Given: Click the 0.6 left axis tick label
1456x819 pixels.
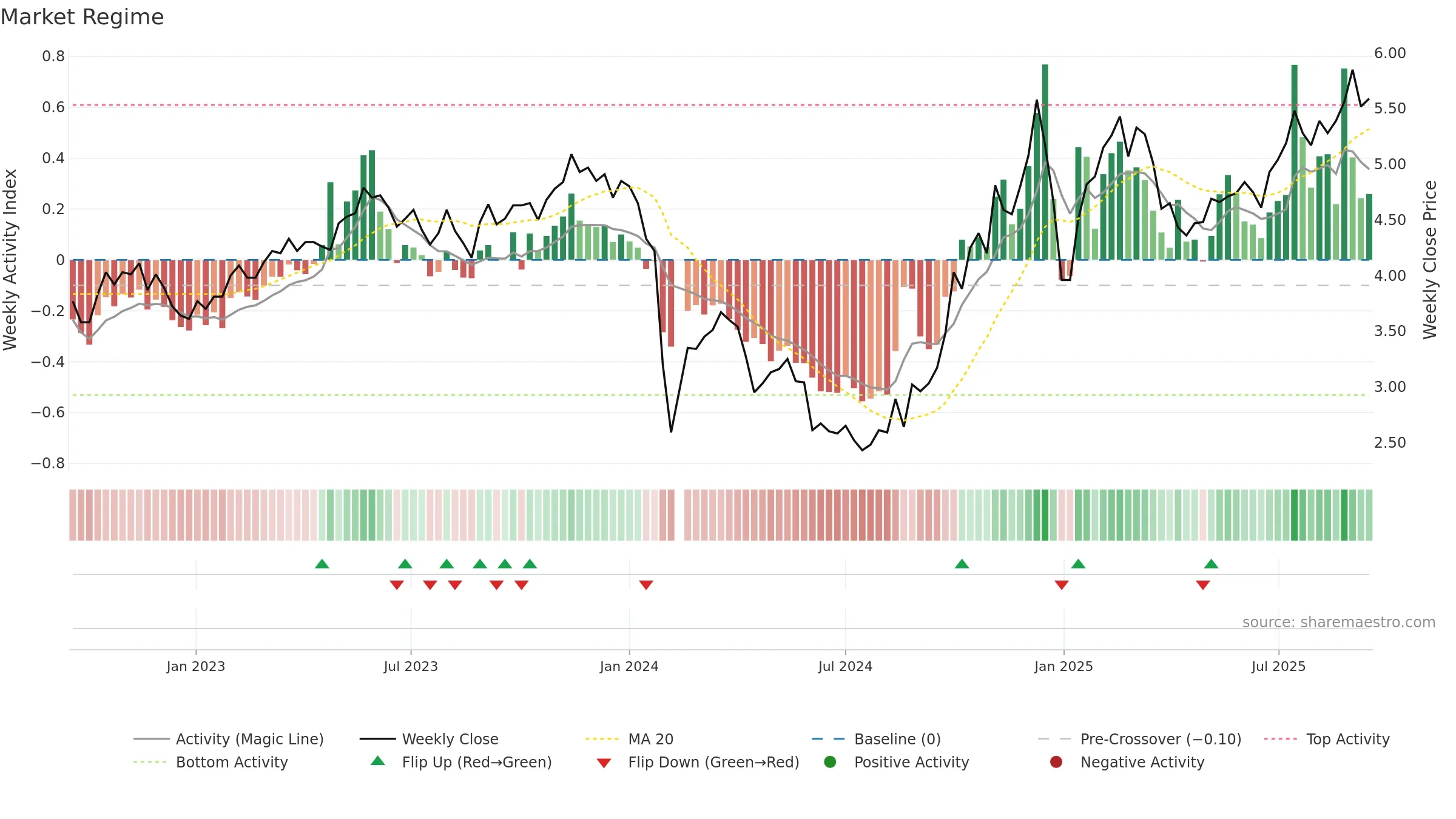Looking at the screenshot, I should (x=53, y=107).
